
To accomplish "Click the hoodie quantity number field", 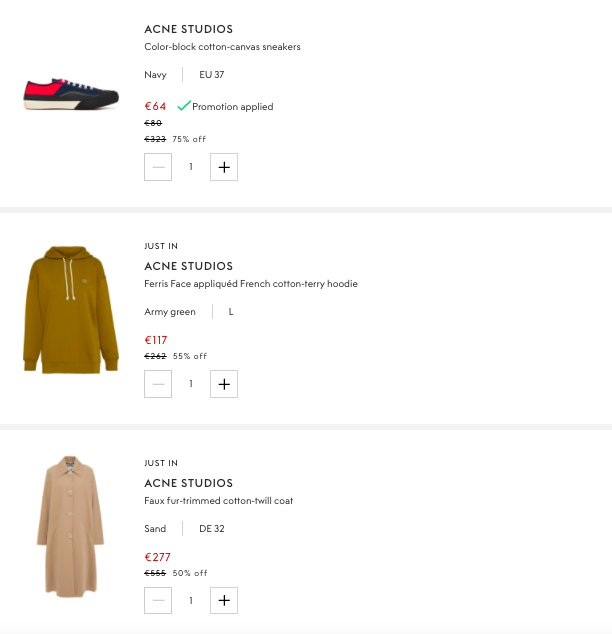I will point(191,384).
